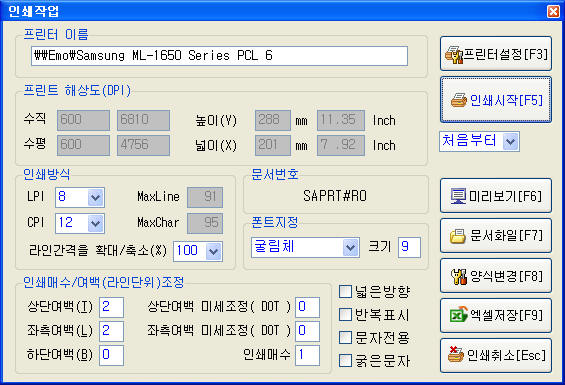
Task: Click the folder icon on 문서화일[F7]
Action: click(458, 236)
